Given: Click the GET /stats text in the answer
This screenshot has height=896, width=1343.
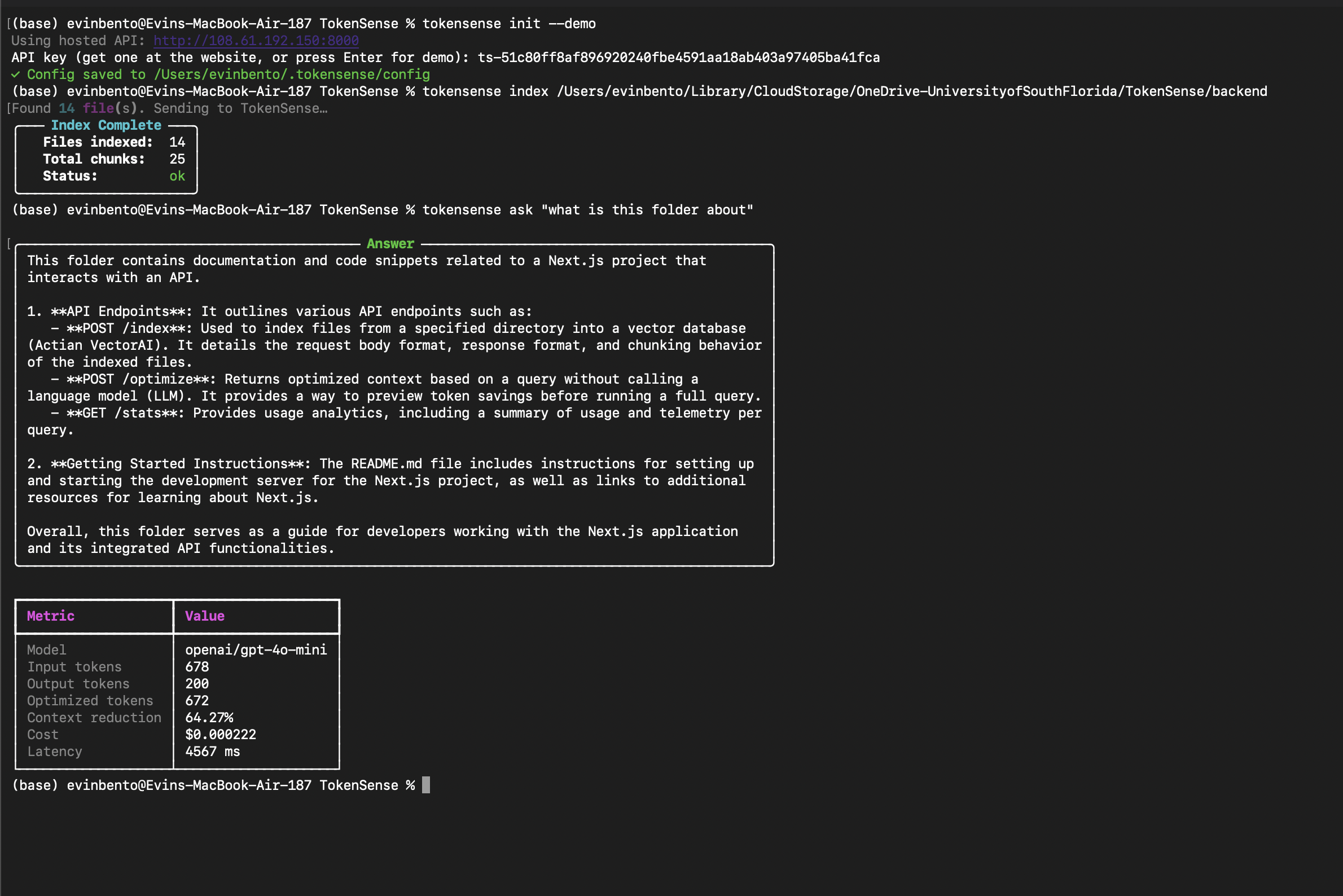Looking at the screenshot, I should [121, 412].
